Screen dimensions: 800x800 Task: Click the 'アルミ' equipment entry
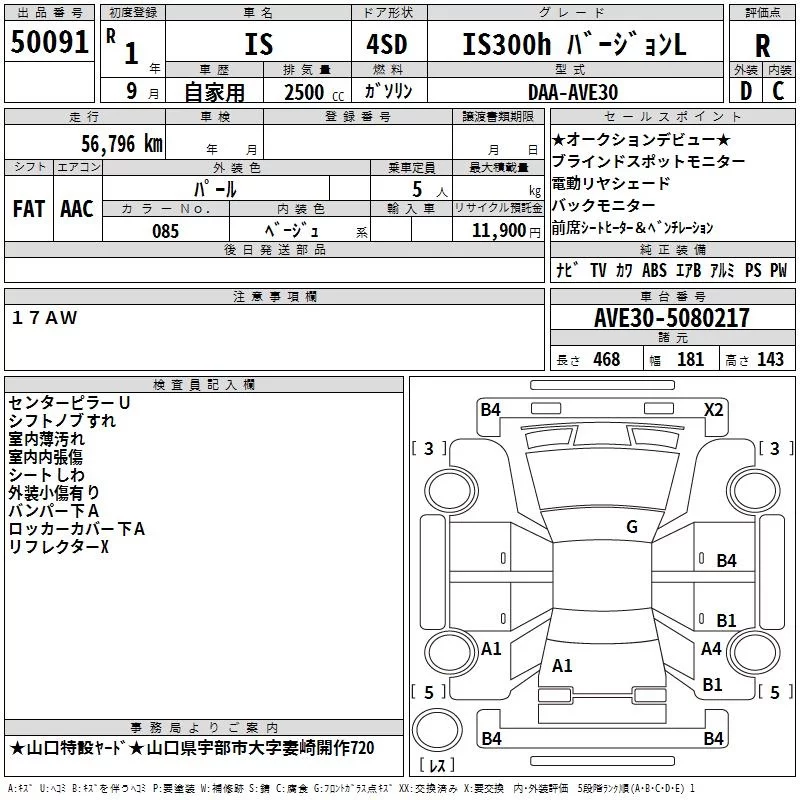click(722, 270)
